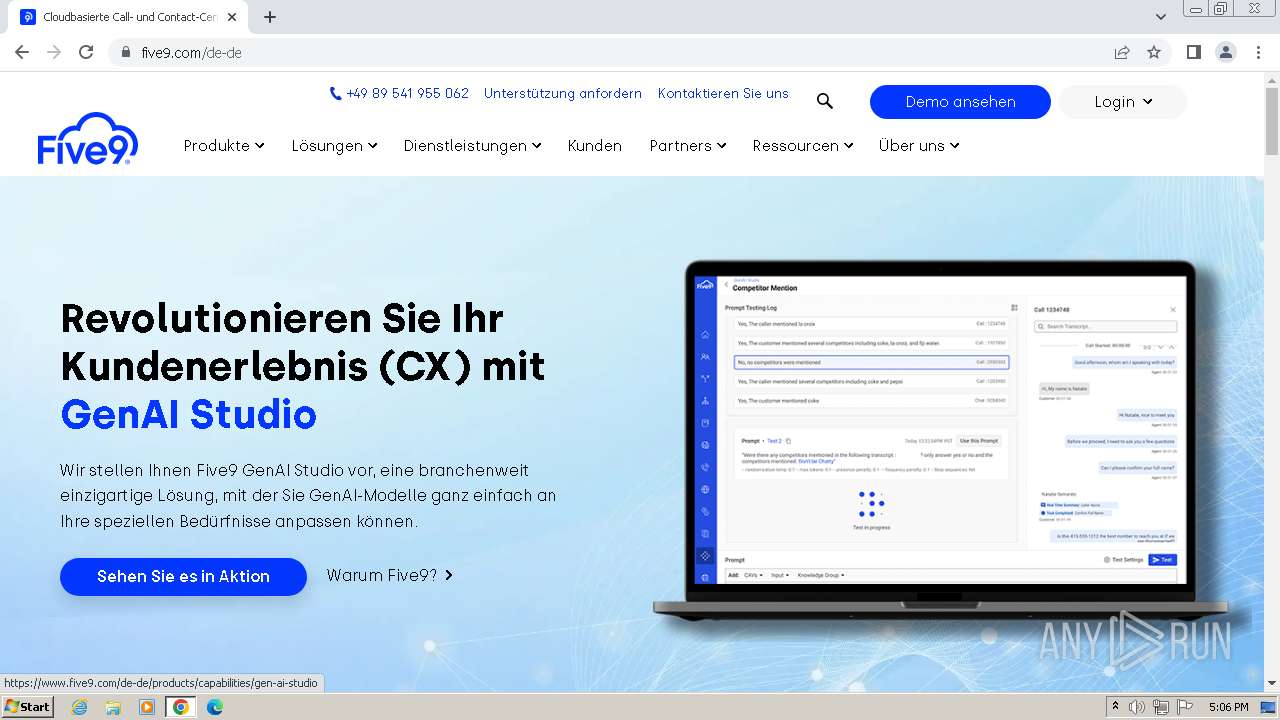Expand the Partners menu
This screenshot has height=720, width=1280.
(688, 146)
